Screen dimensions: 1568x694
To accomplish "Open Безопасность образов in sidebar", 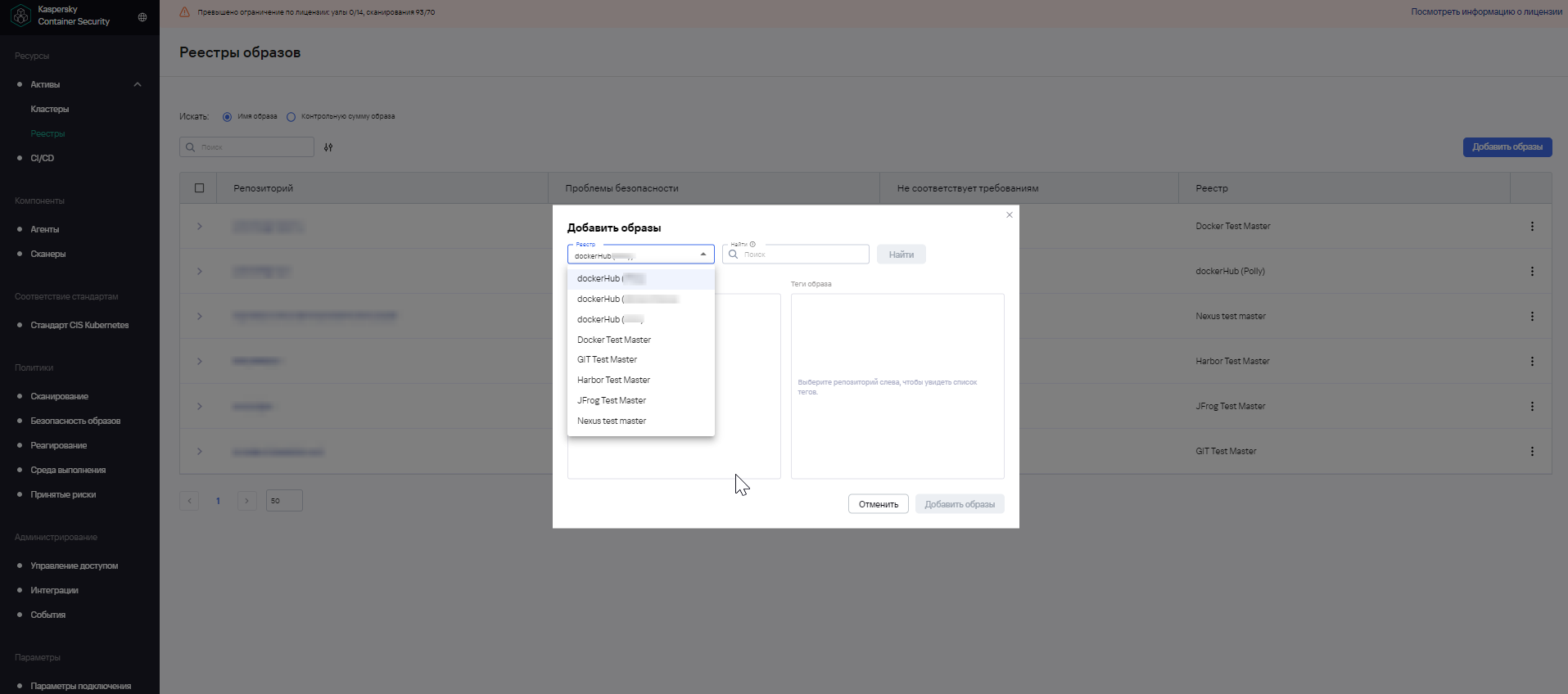I will click(75, 421).
